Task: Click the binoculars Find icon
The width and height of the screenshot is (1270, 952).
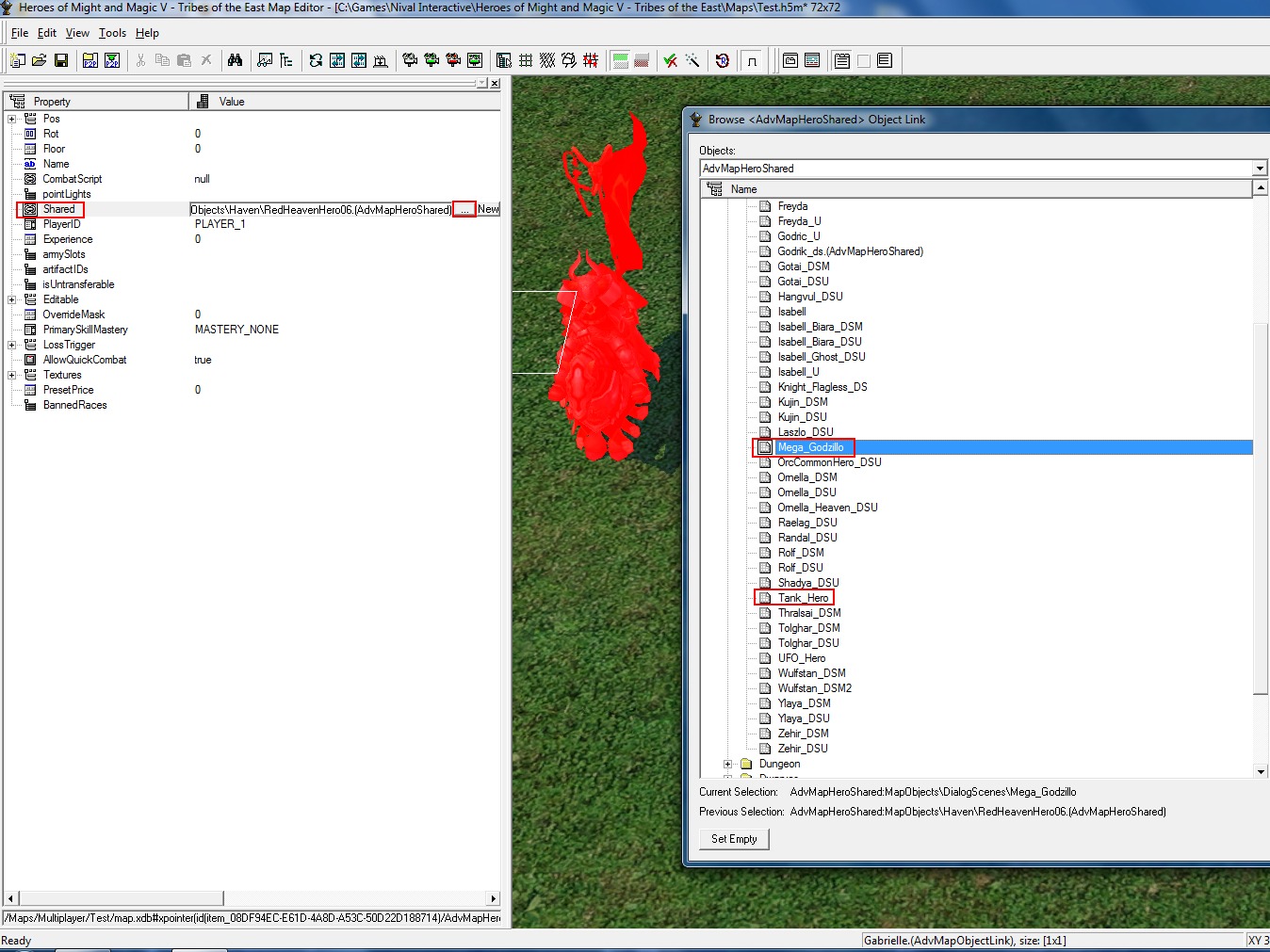Action: (x=236, y=60)
